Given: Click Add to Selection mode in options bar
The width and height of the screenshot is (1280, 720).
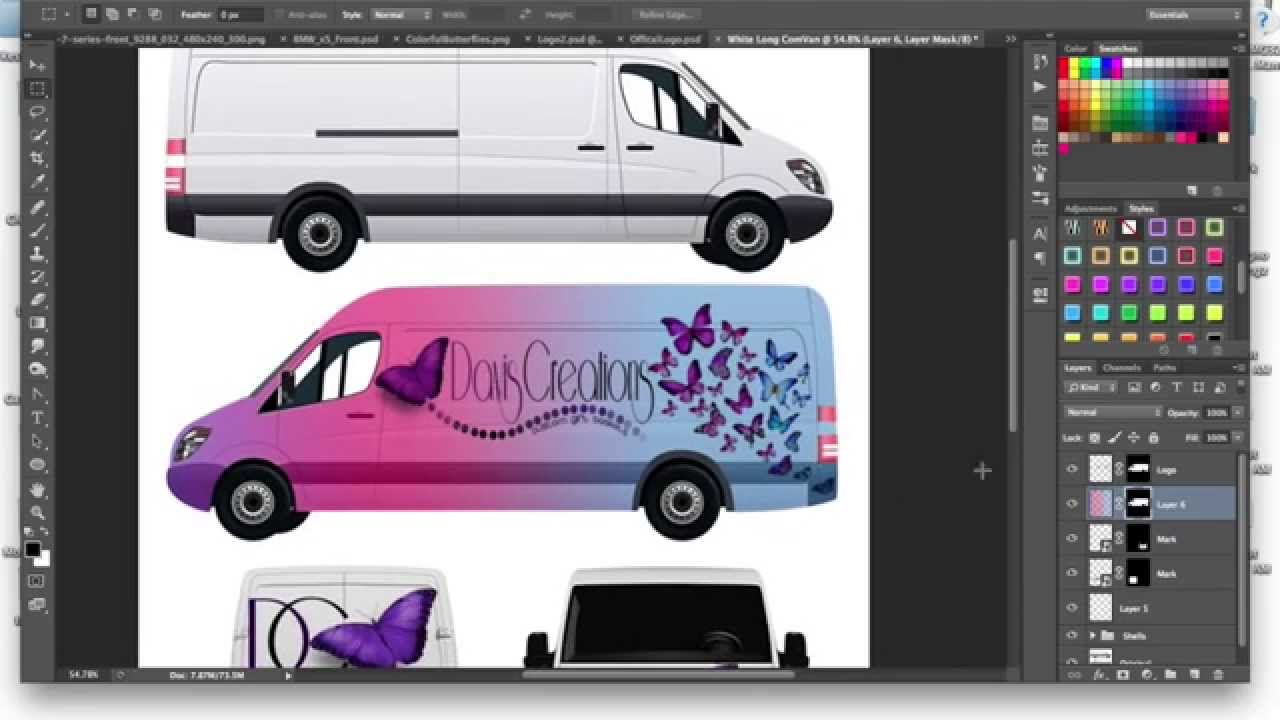Looking at the screenshot, I should [111, 15].
